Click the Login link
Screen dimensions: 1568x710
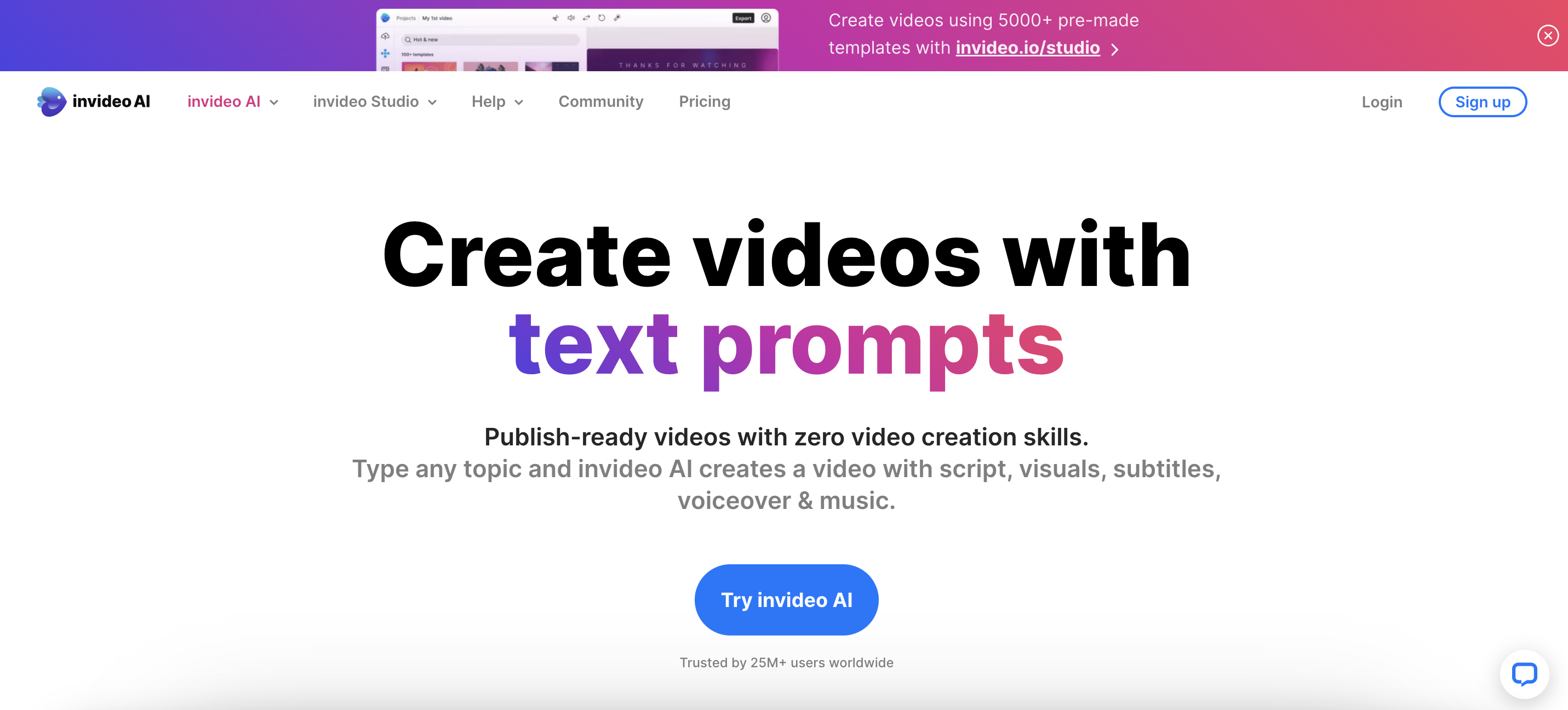click(x=1382, y=101)
